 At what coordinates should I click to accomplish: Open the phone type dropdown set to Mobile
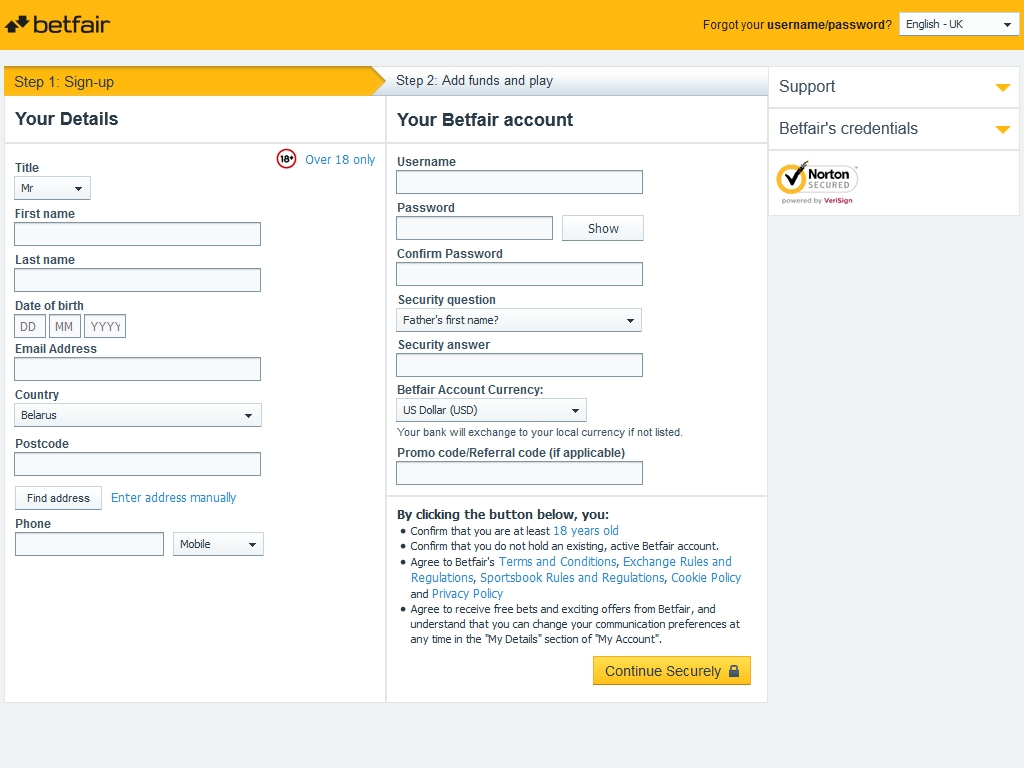[x=218, y=544]
